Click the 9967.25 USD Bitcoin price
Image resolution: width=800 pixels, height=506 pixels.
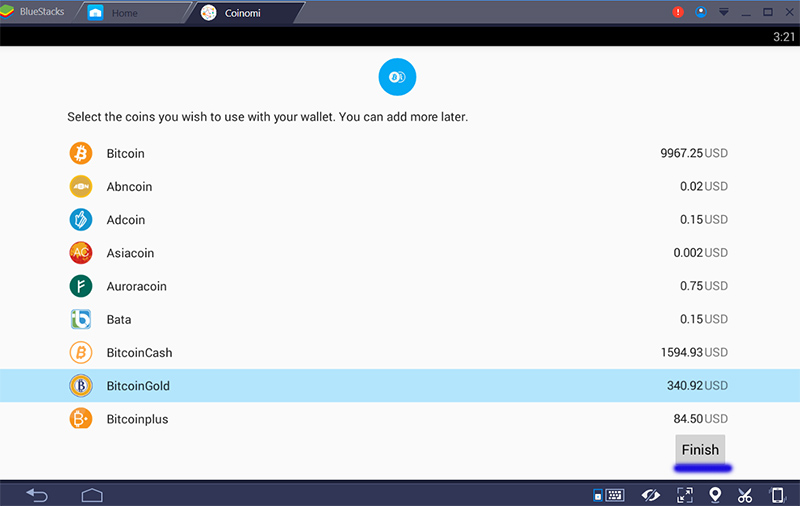[x=694, y=153]
